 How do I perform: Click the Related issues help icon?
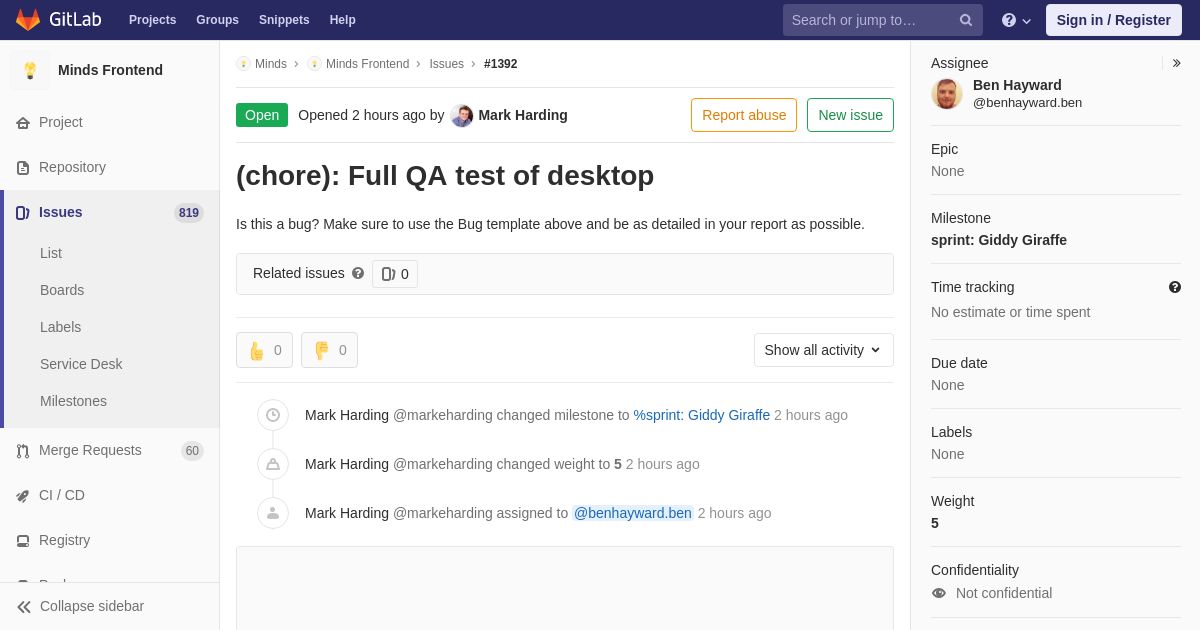coord(358,273)
